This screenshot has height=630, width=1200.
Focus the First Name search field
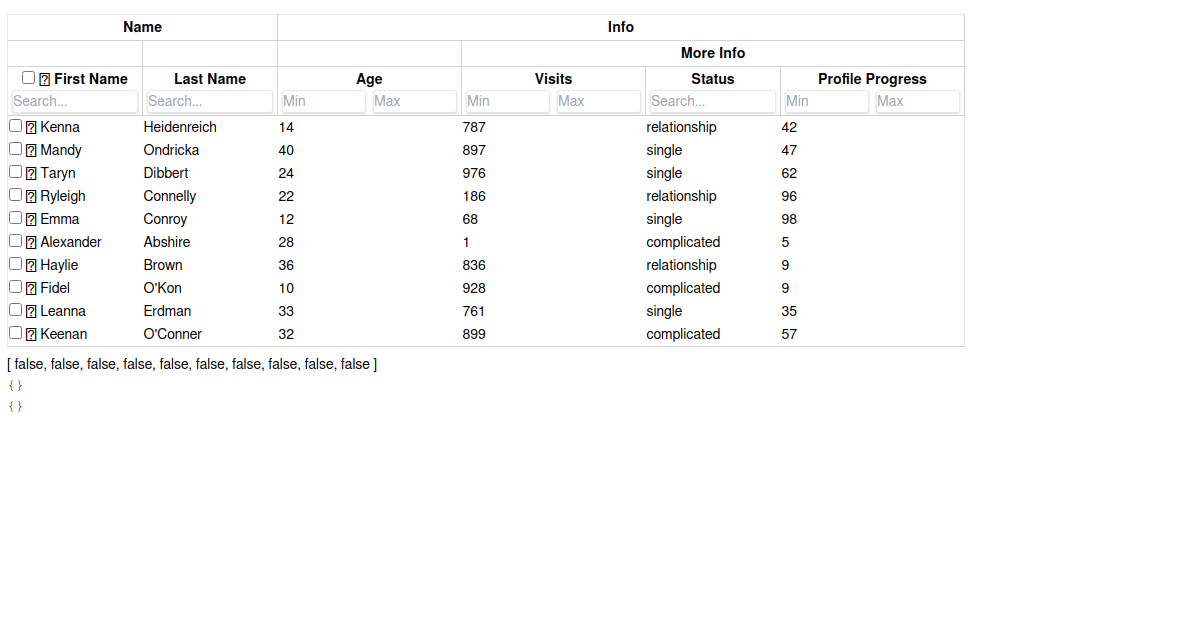click(x=75, y=101)
